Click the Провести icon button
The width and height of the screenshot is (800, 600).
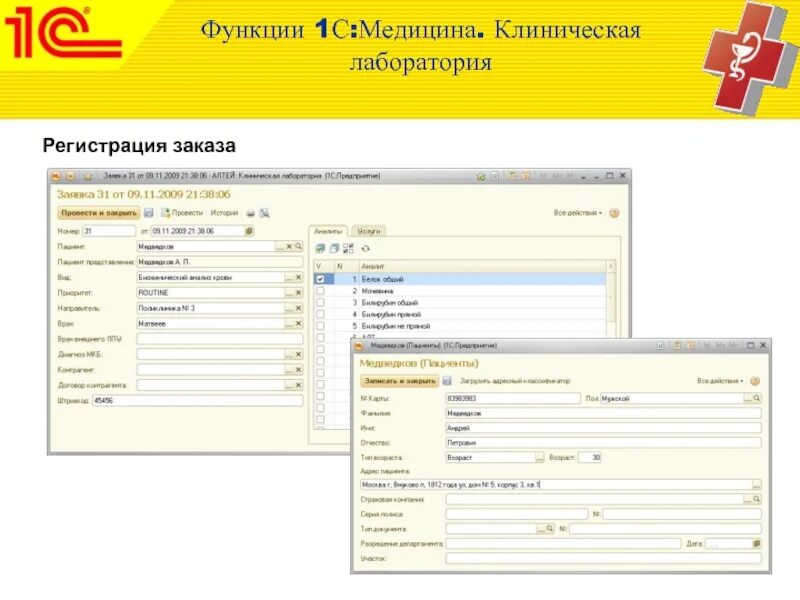click(x=182, y=213)
